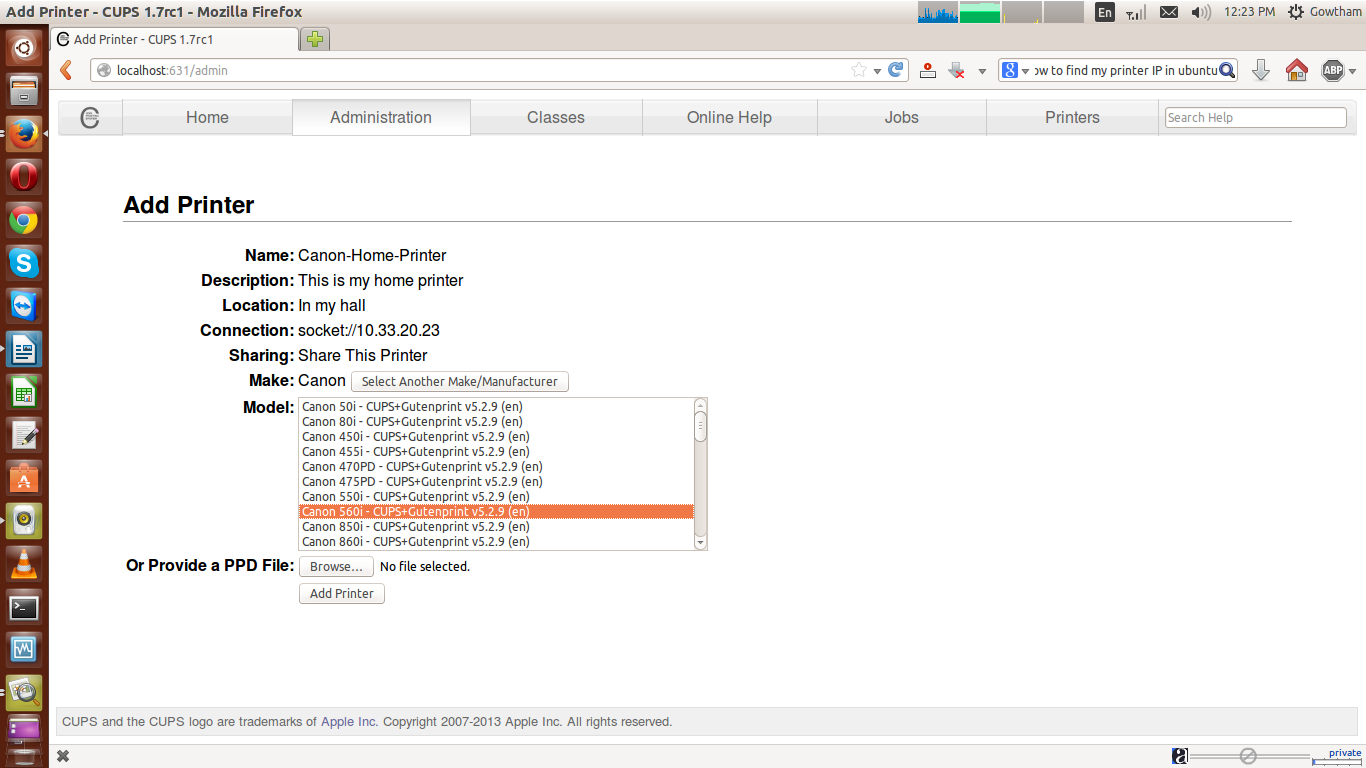The height and width of the screenshot is (768, 1366).
Task: Click the model list scroll-down arrow
Action: 701,543
